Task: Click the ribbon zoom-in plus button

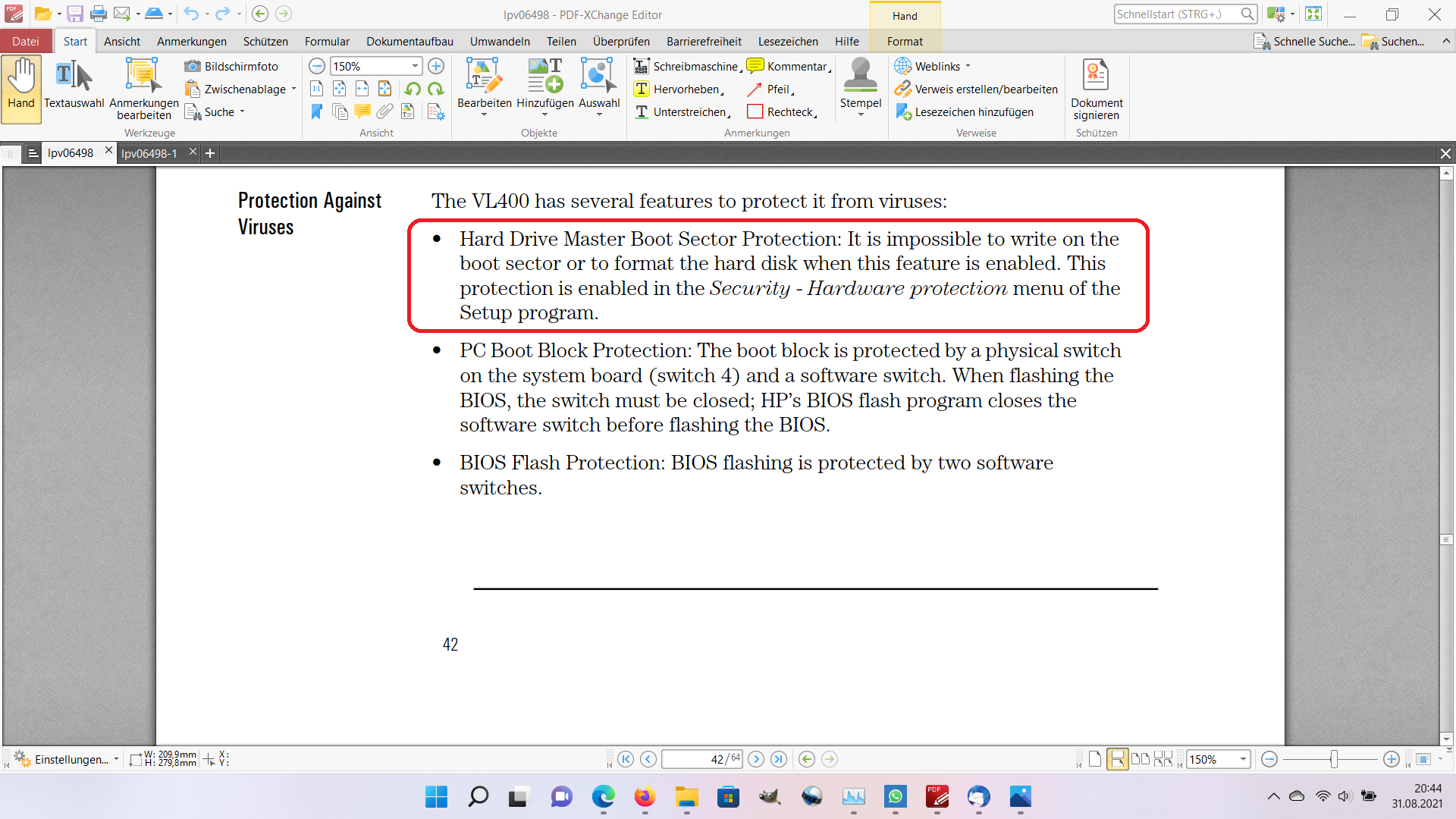Action: [x=436, y=67]
